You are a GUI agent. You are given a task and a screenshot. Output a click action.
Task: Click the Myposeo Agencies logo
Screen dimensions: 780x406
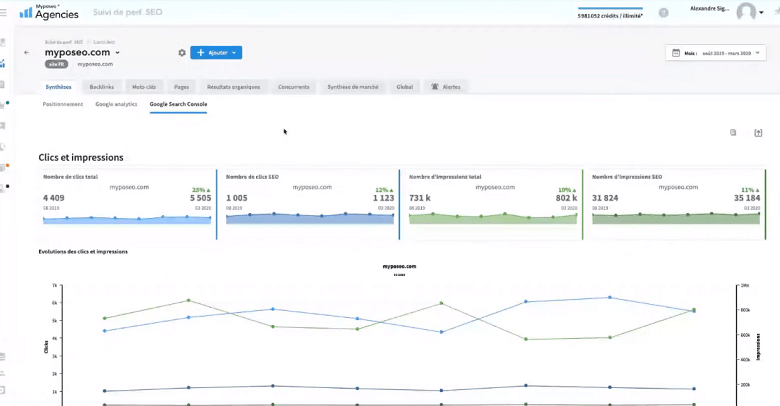coord(49,12)
